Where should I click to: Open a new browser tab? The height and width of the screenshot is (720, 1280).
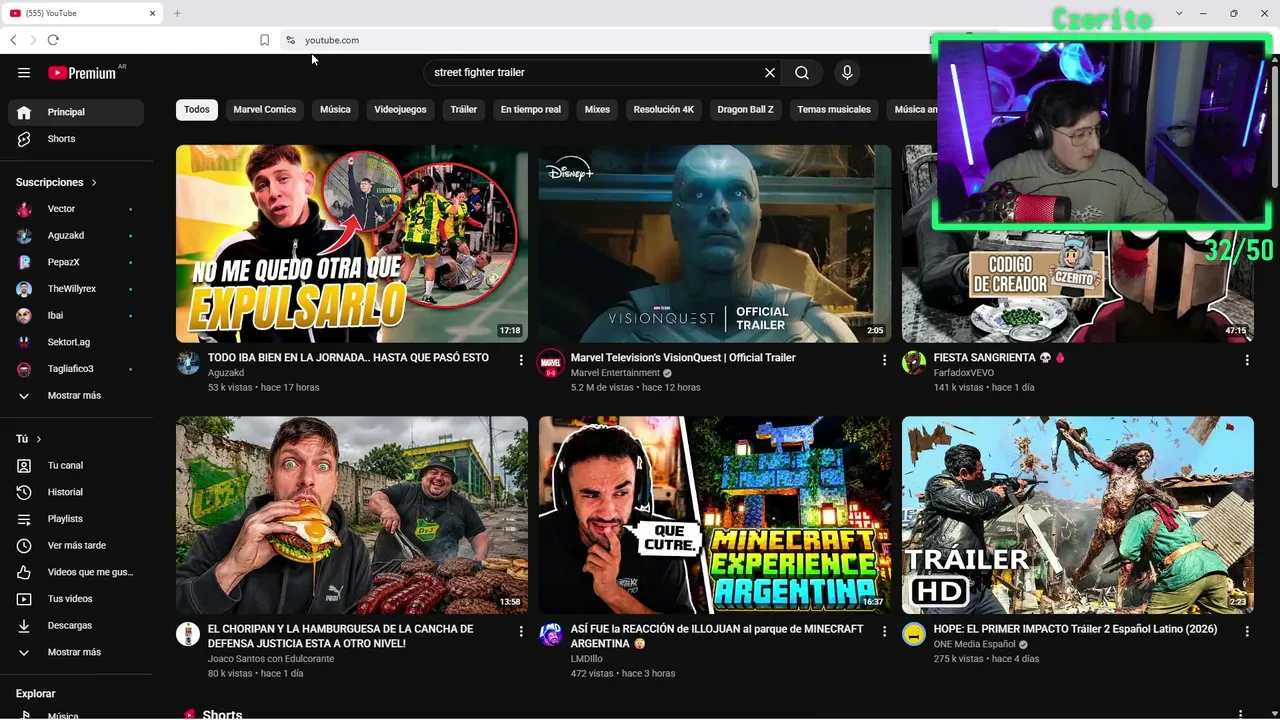click(177, 13)
